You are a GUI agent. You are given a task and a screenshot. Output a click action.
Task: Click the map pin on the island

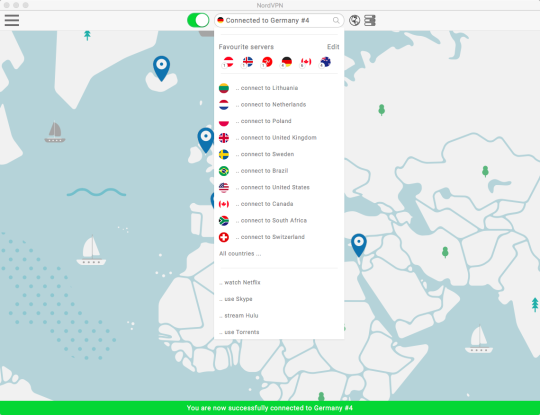[161, 69]
